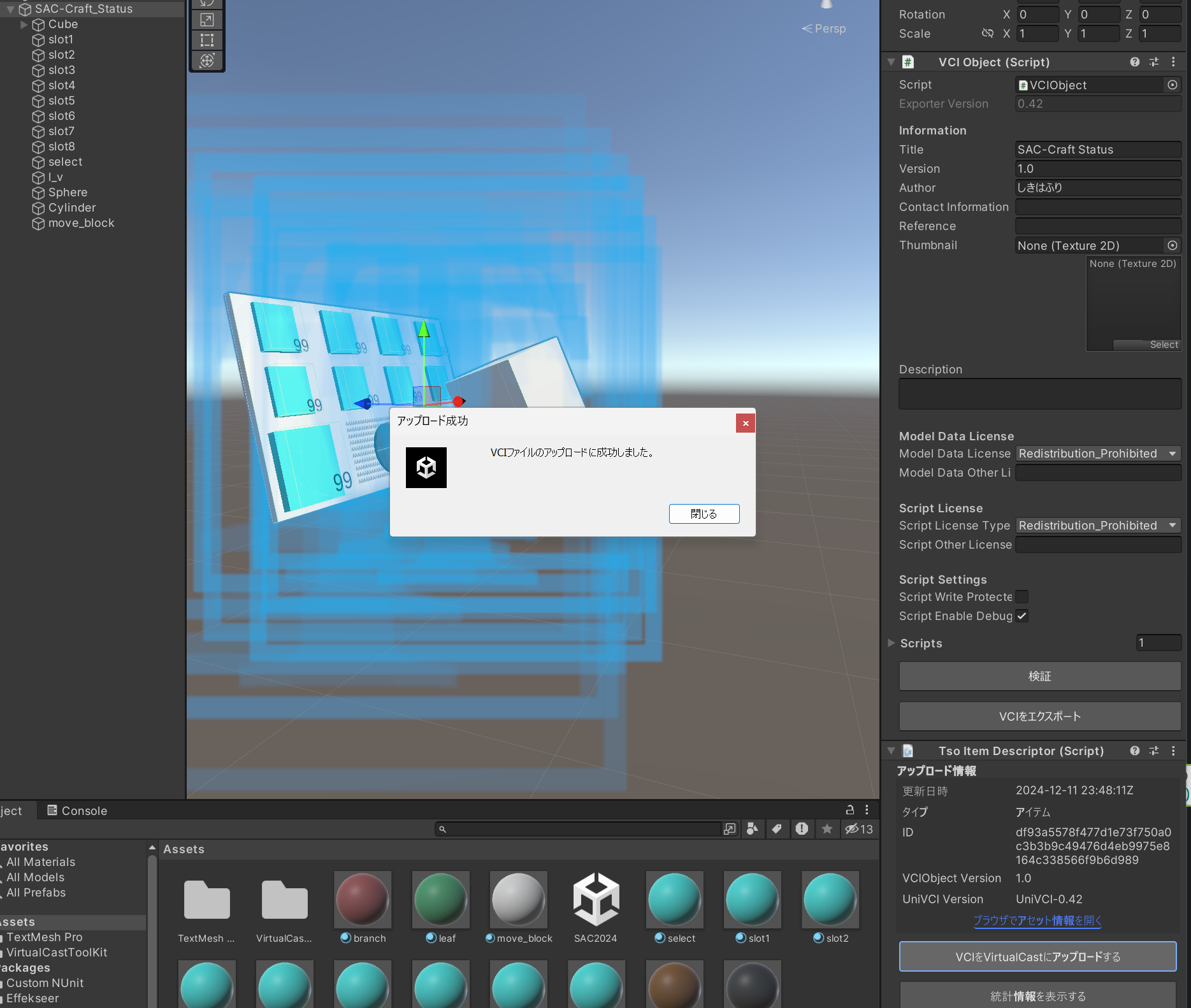Click Search by Type icon in Project panel

pos(753,828)
